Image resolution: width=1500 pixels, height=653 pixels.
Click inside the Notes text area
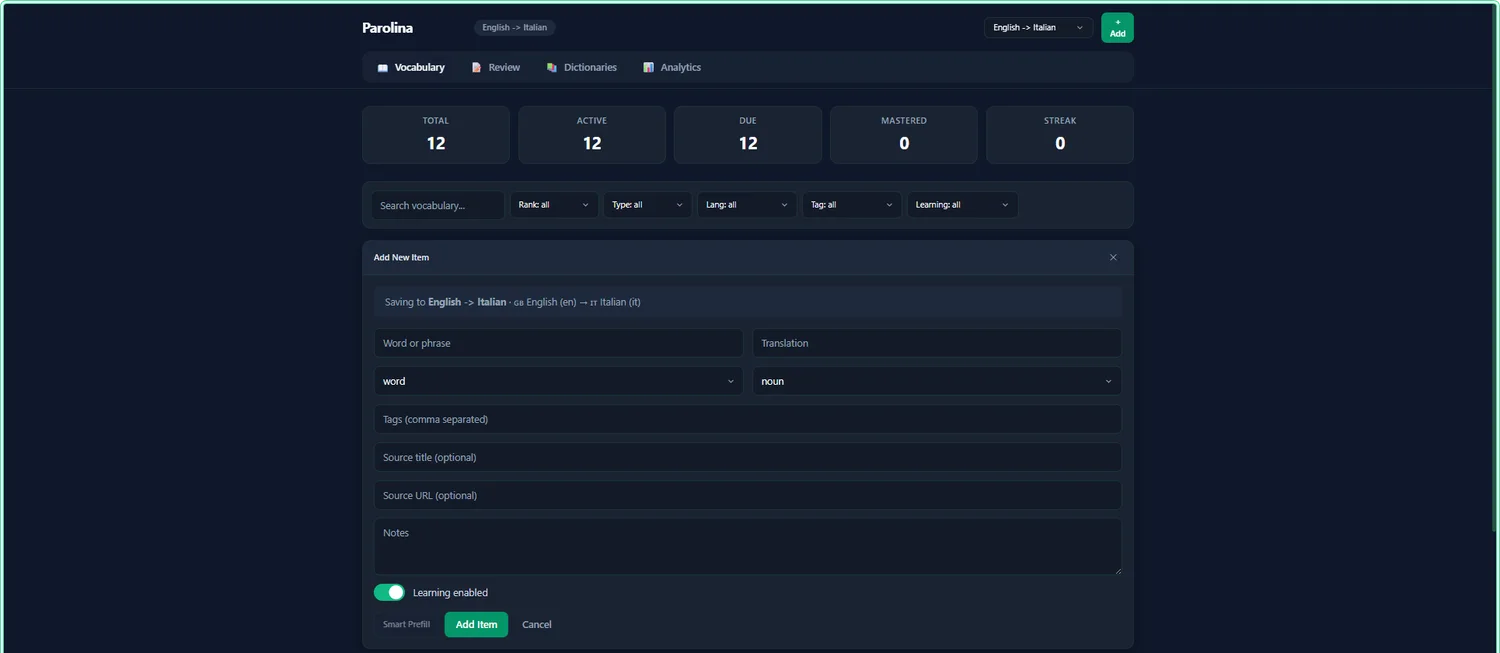pos(748,546)
